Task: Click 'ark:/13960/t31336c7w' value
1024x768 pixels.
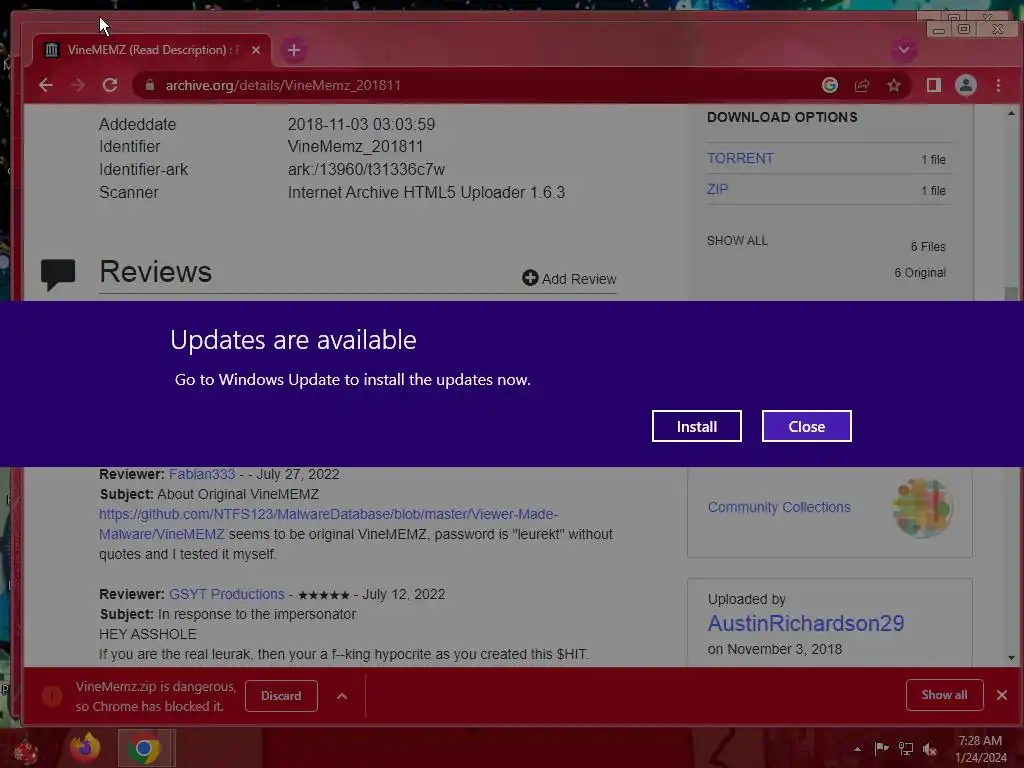Action: 366,170
